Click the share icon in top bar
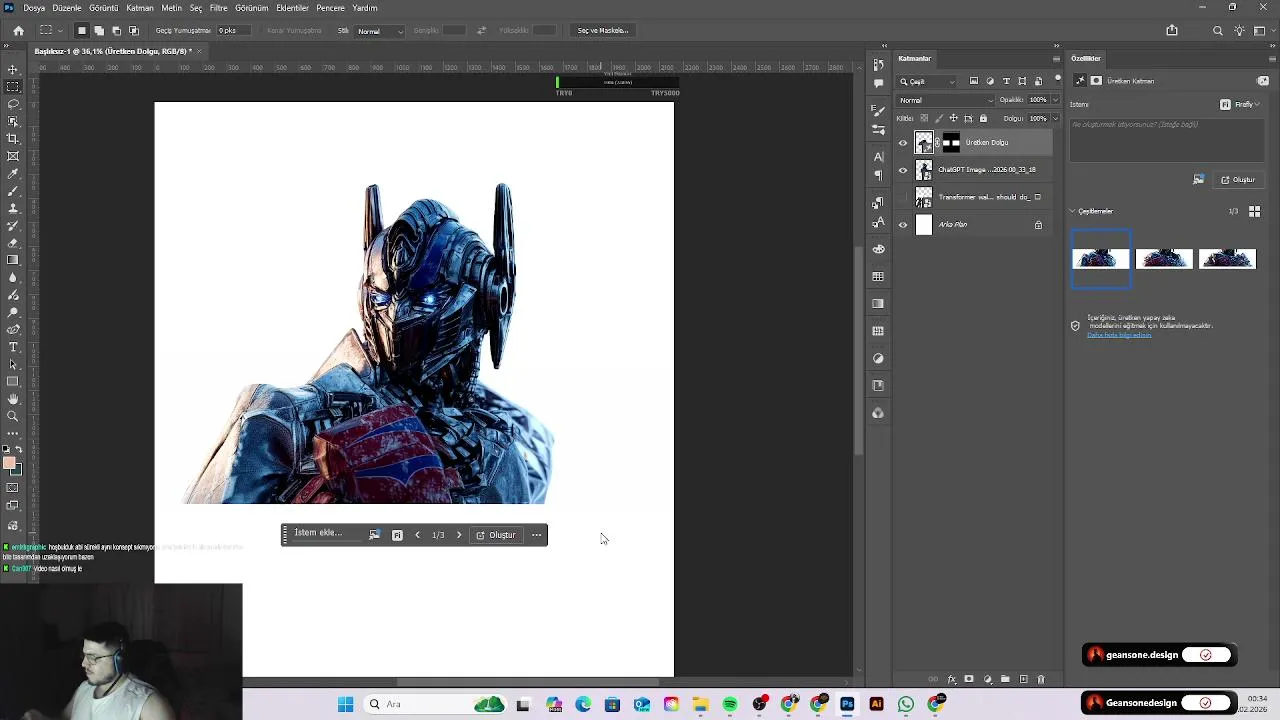The image size is (1280, 720). [1172, 31]
